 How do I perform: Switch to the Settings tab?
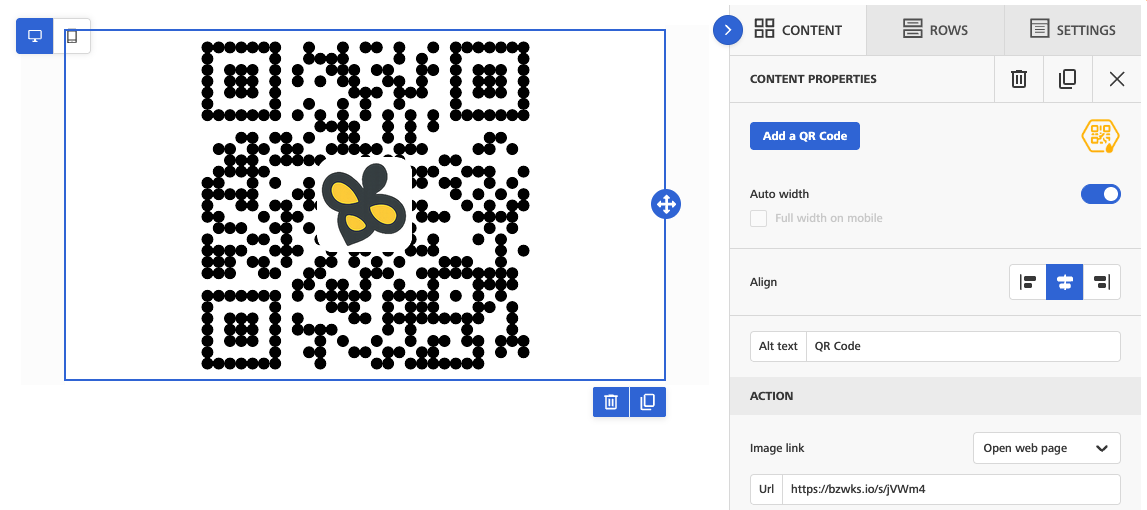click(1073, 29)
